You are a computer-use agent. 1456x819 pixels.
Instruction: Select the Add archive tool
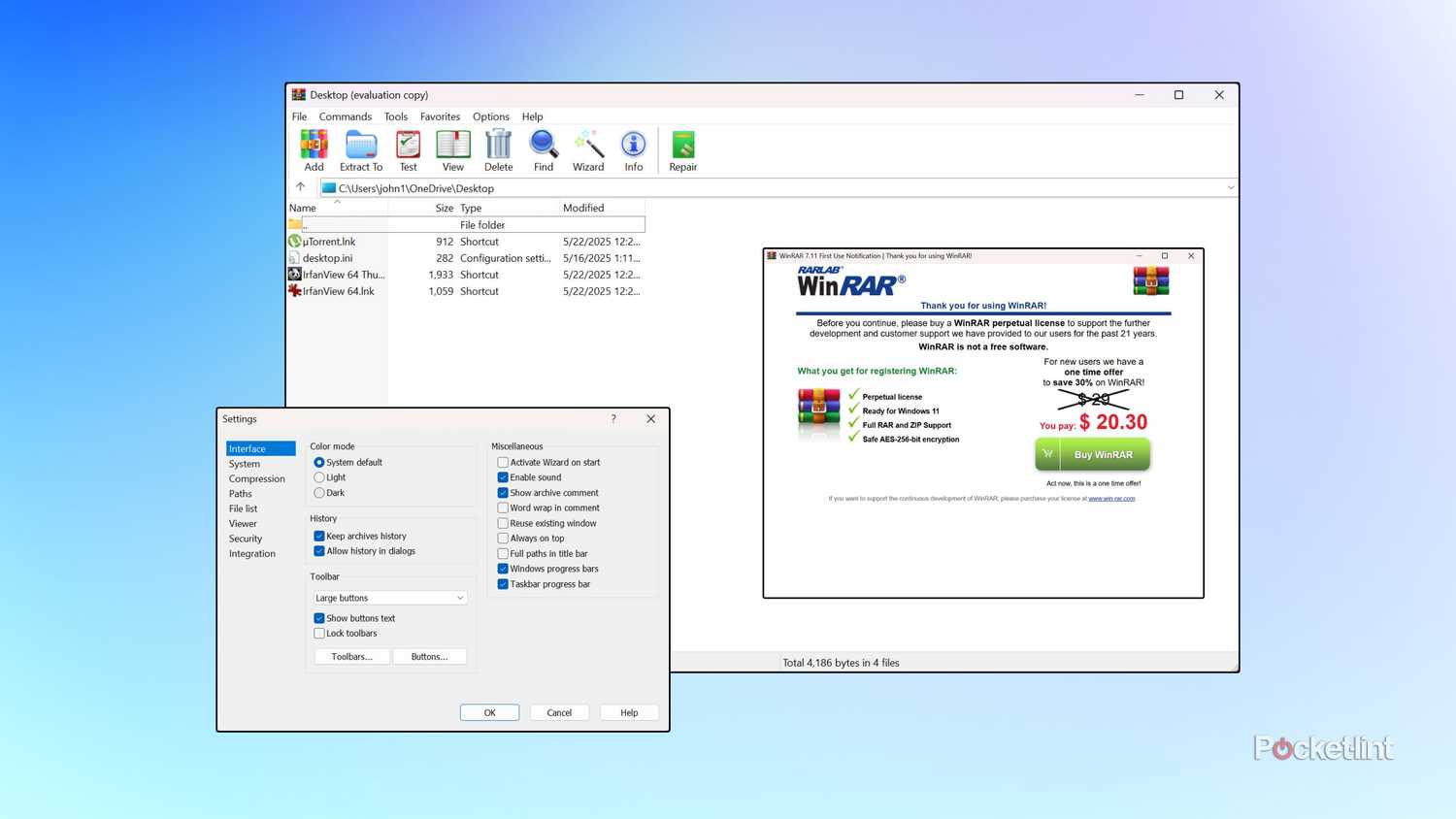coord(313,148)
